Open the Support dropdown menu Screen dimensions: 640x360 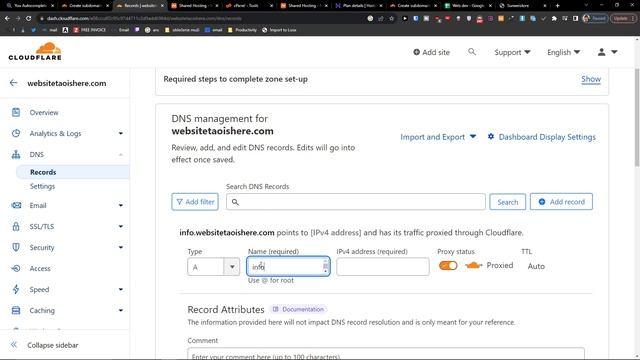(x=512, y=52)
